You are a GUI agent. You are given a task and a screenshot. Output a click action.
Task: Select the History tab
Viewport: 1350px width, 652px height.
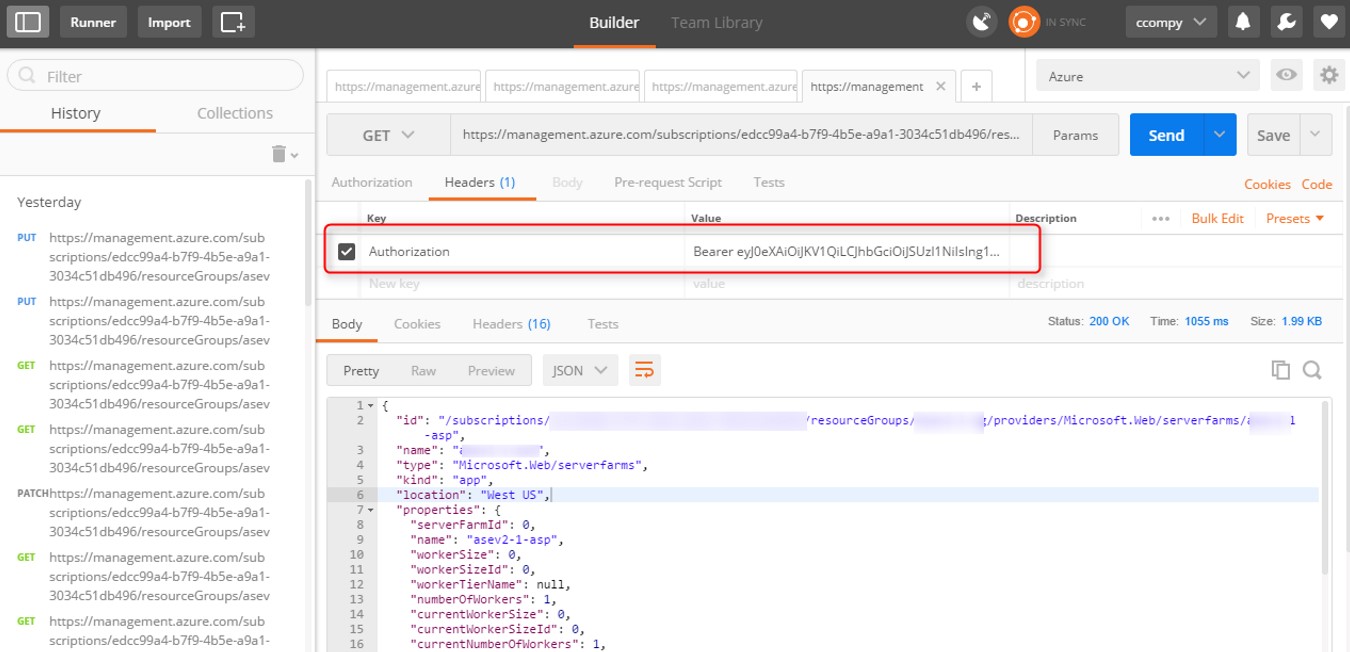[76, 113]
